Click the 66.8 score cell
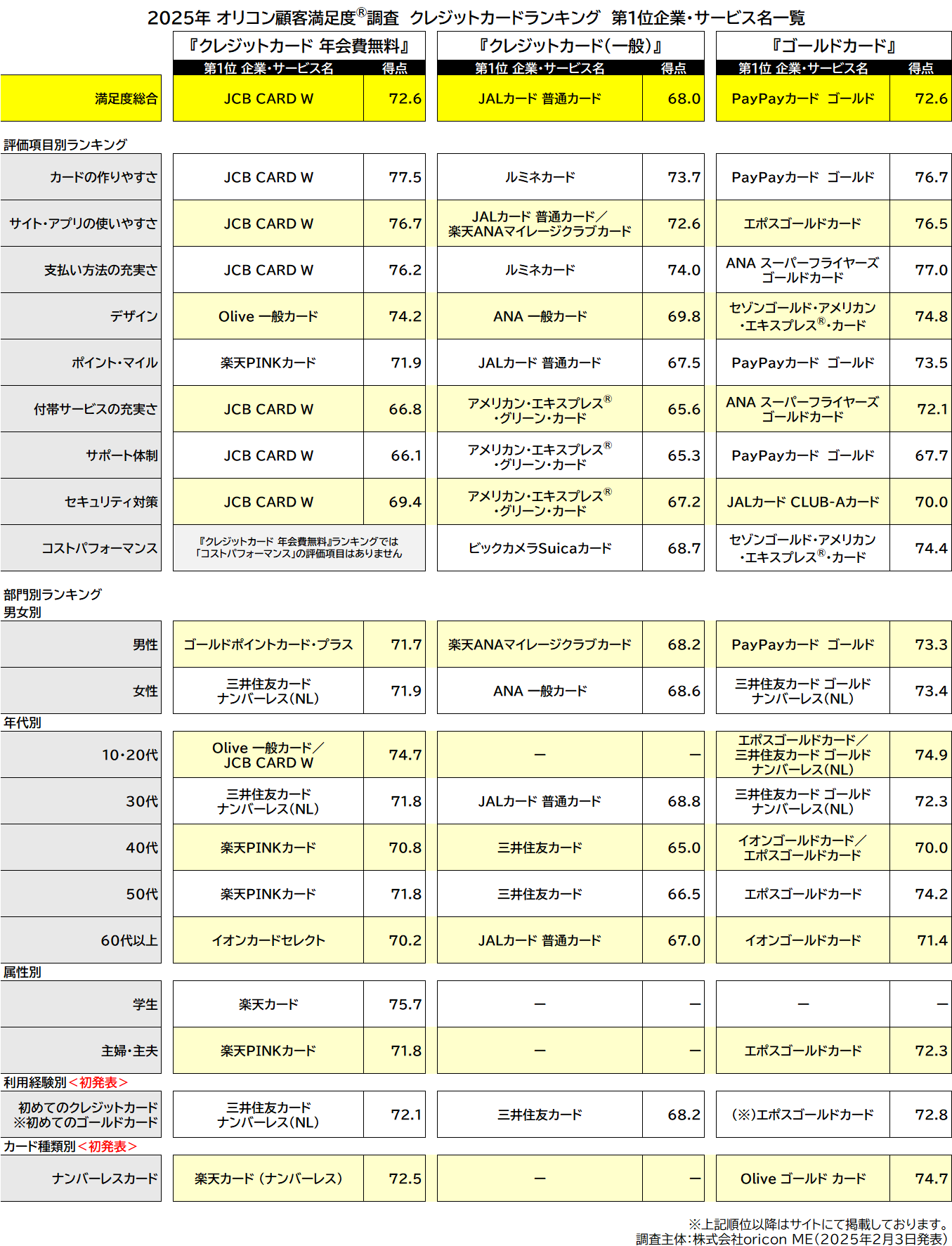 tap(394, 409)
